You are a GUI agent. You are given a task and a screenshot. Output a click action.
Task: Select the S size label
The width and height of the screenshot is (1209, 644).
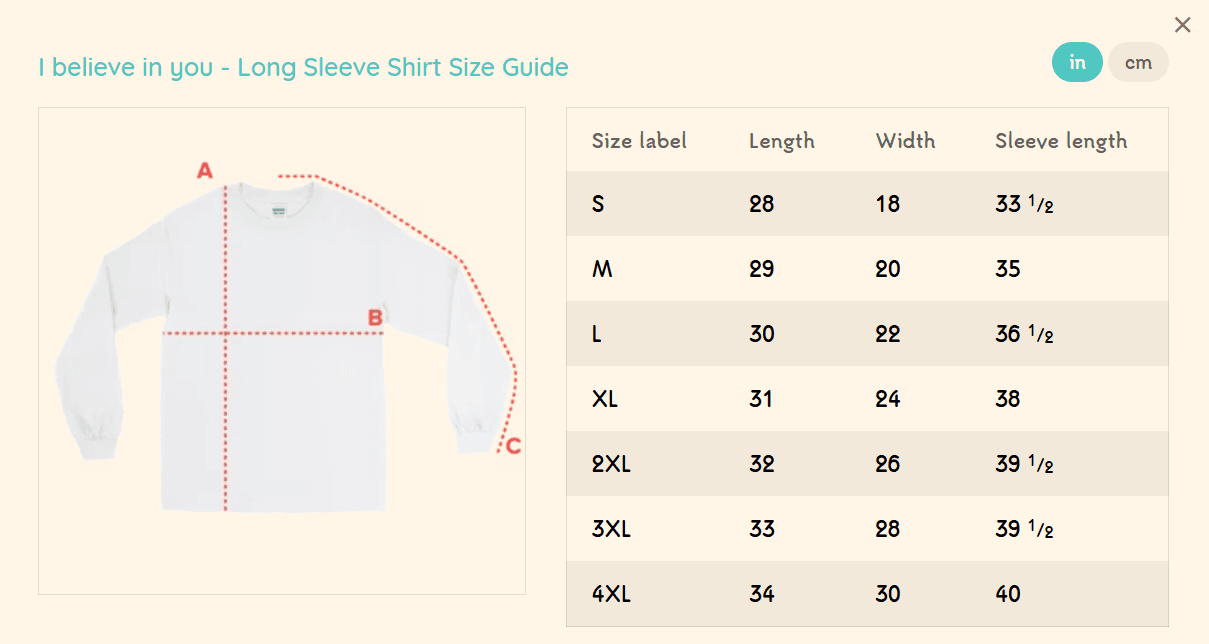598,204
